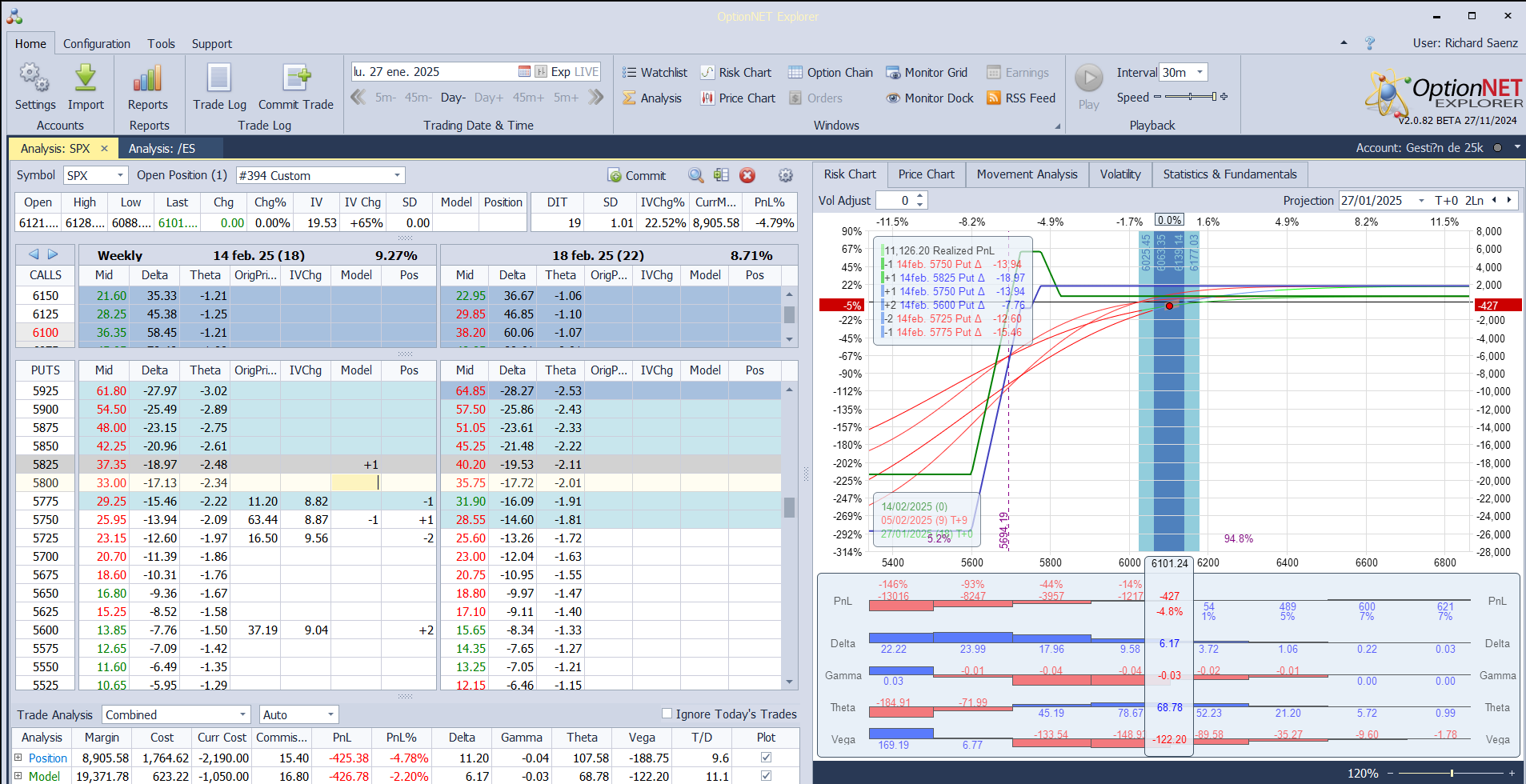Click the red delete icon in analysis toolbar
Viewport: 1526px width, 784px height.
coord(747,175)
